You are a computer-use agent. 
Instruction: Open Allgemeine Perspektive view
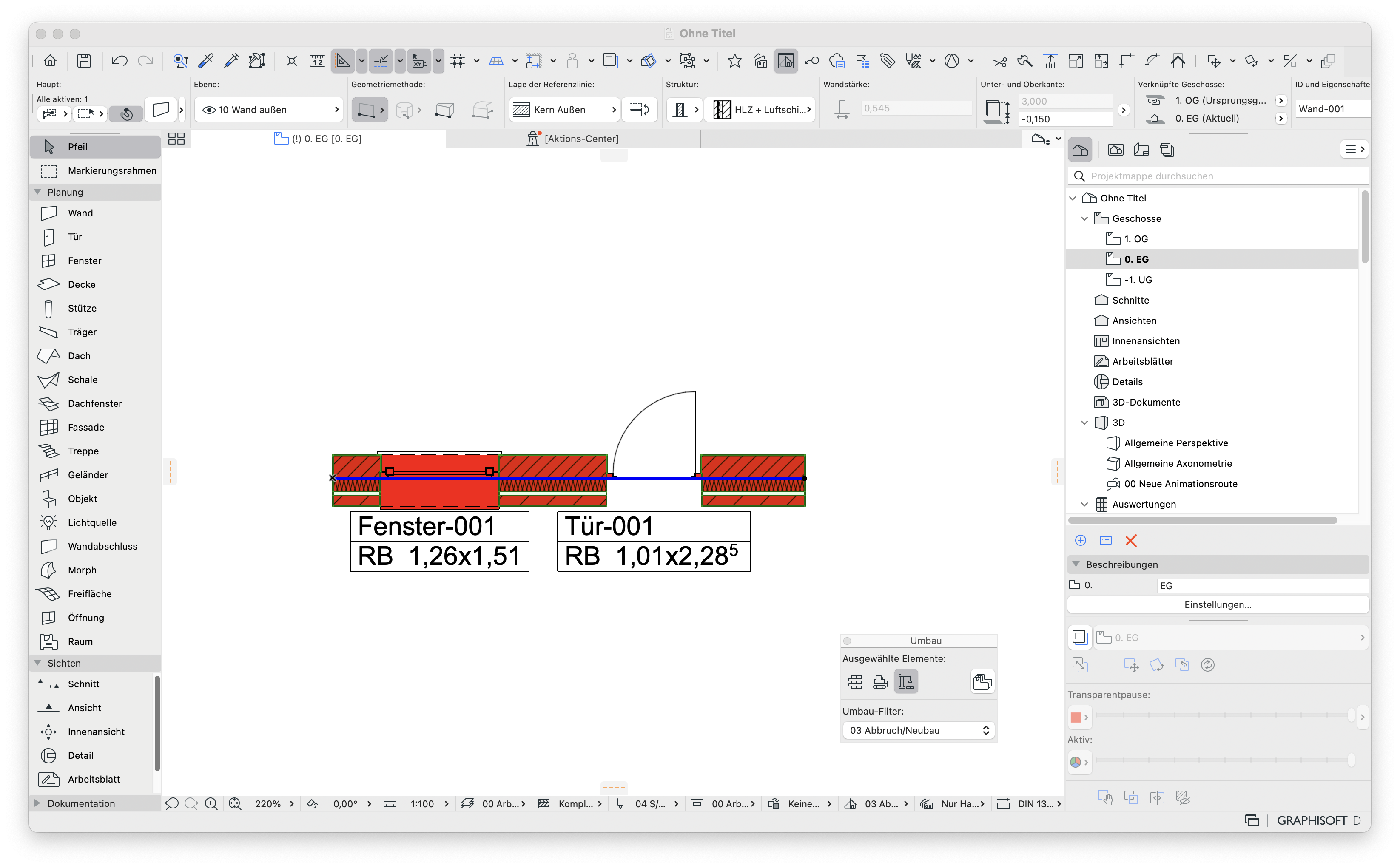(x=1175, y=443)
